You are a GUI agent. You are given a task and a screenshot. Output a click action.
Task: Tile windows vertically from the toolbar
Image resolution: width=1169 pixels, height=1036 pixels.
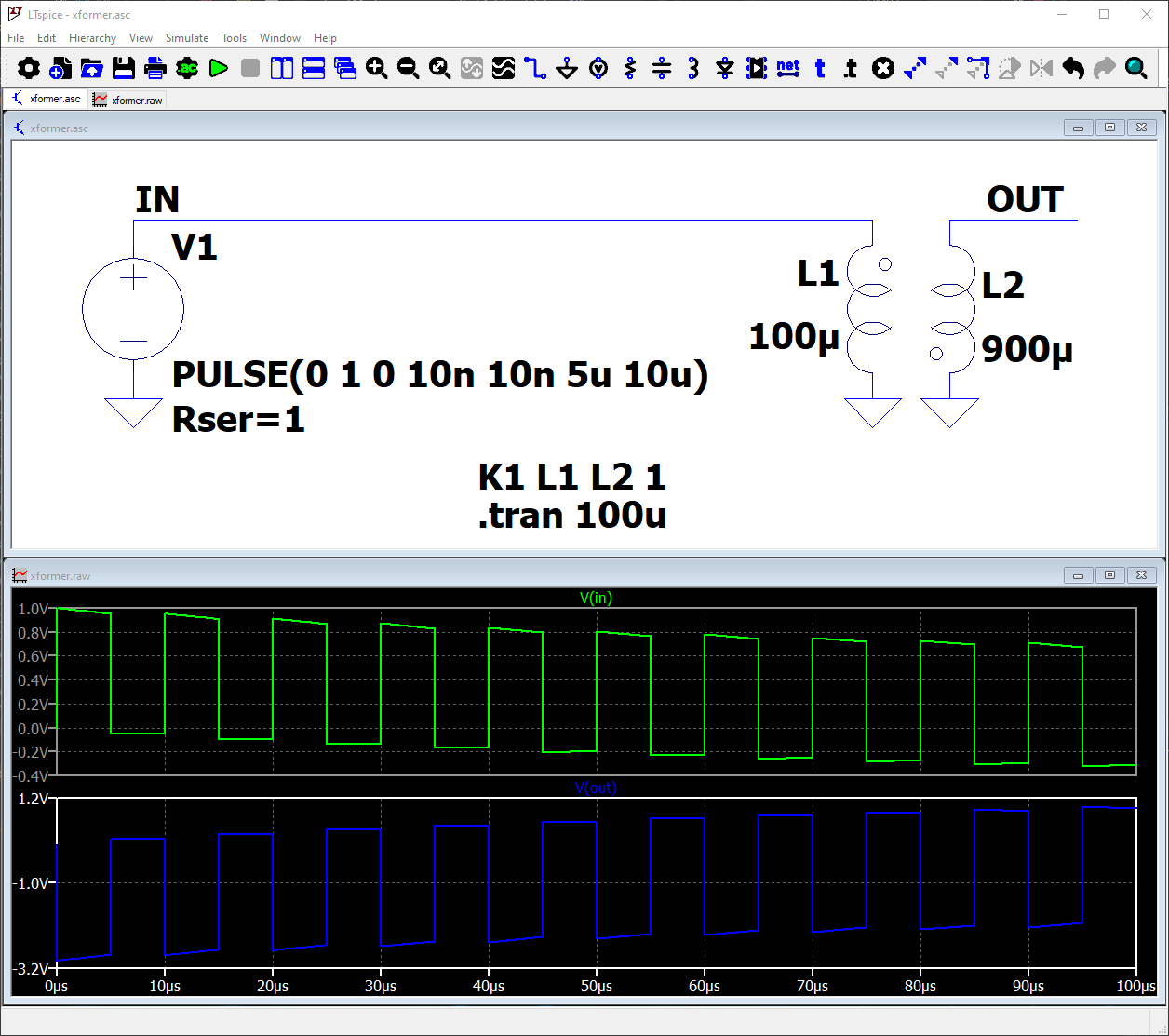pos(282,68)
